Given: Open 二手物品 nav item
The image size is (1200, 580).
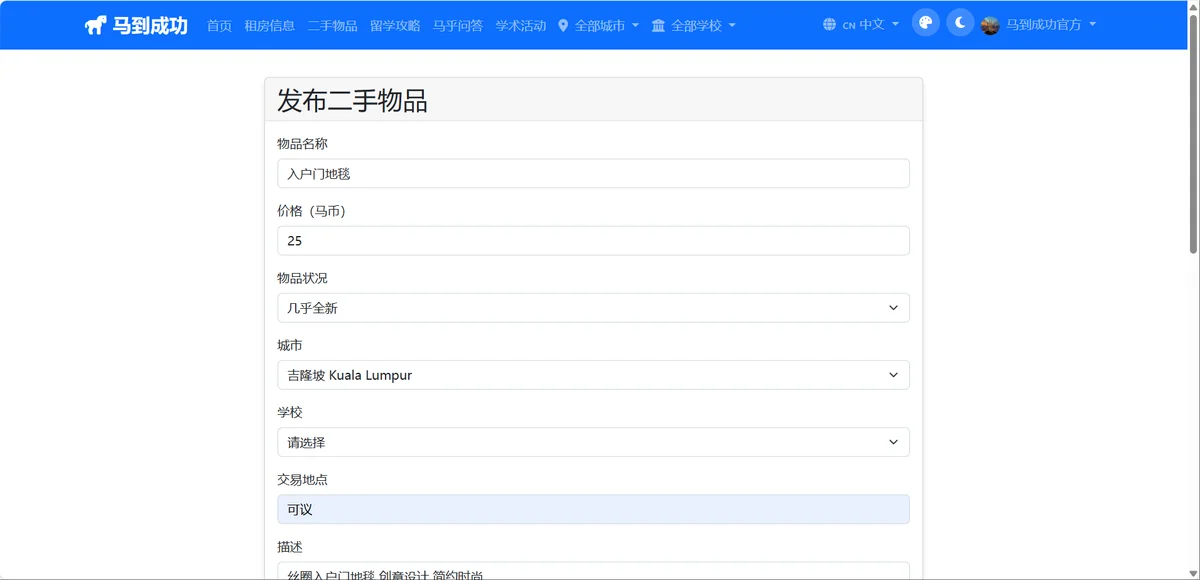Looking at the screenshot, I should click(x=332, y=25).
